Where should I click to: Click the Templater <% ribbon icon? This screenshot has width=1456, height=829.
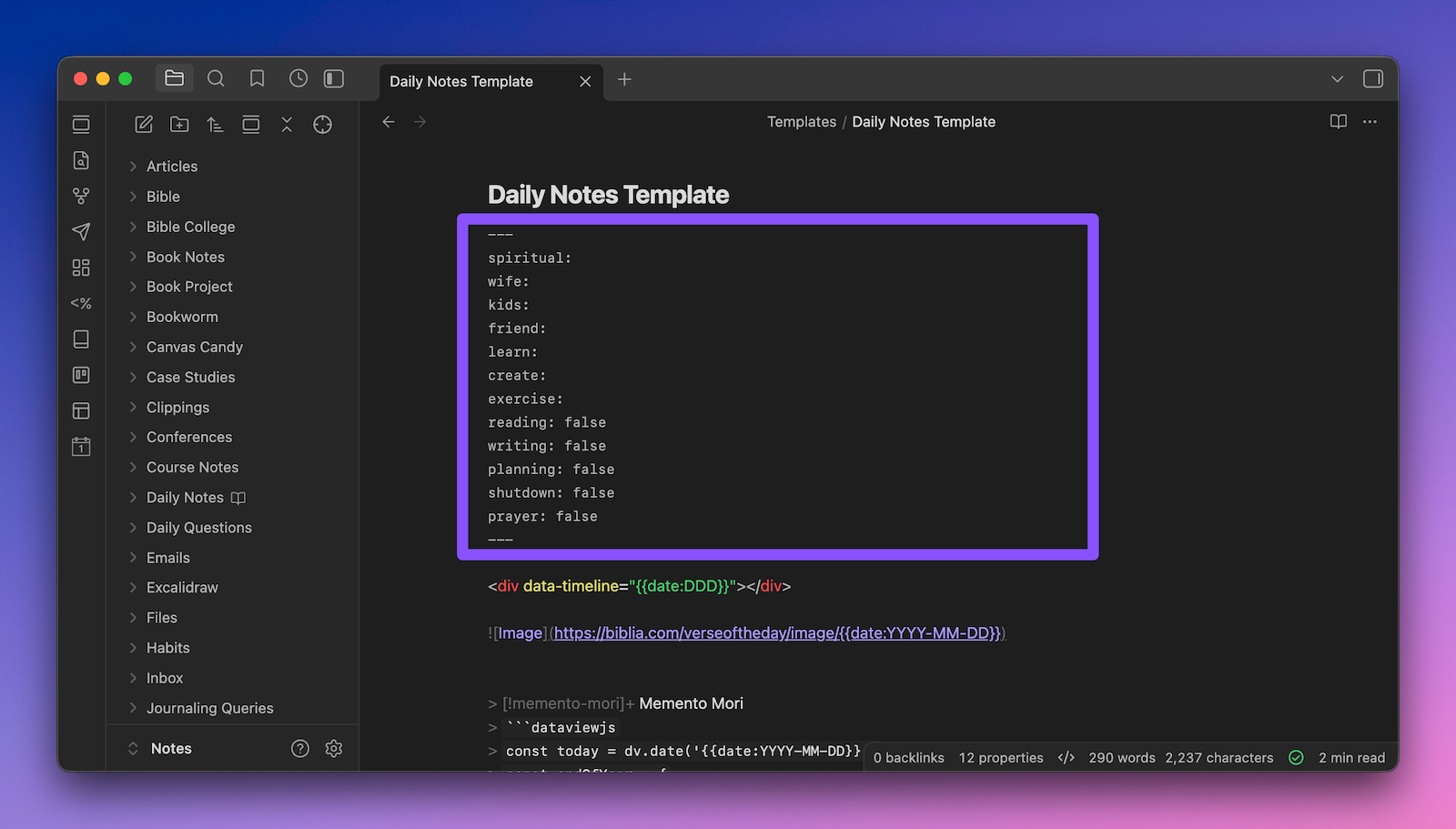point(81,303)
